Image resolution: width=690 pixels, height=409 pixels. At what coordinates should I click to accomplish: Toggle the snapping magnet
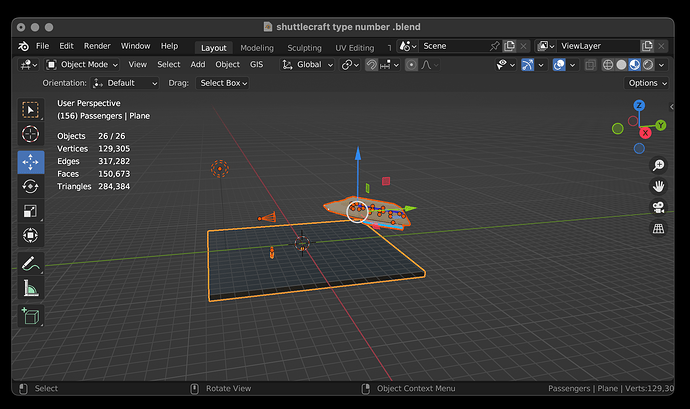tap(371, 65)
